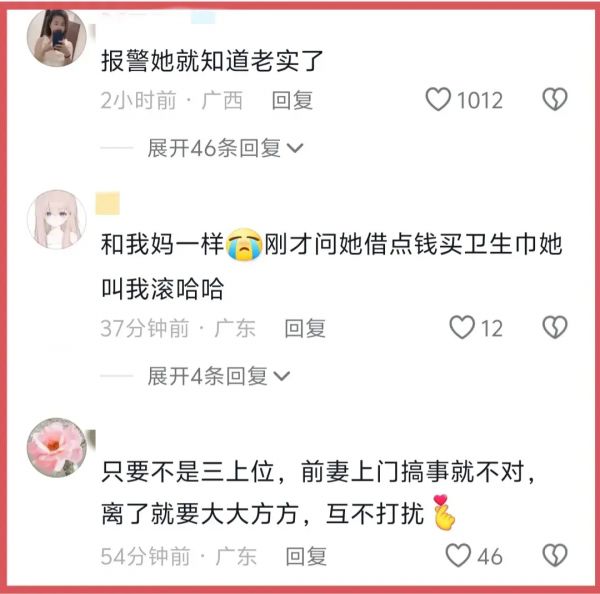Screen dimensions: 600x594
Task: Reply to the Guangxi comment via 回复
Action: point(292,100)
